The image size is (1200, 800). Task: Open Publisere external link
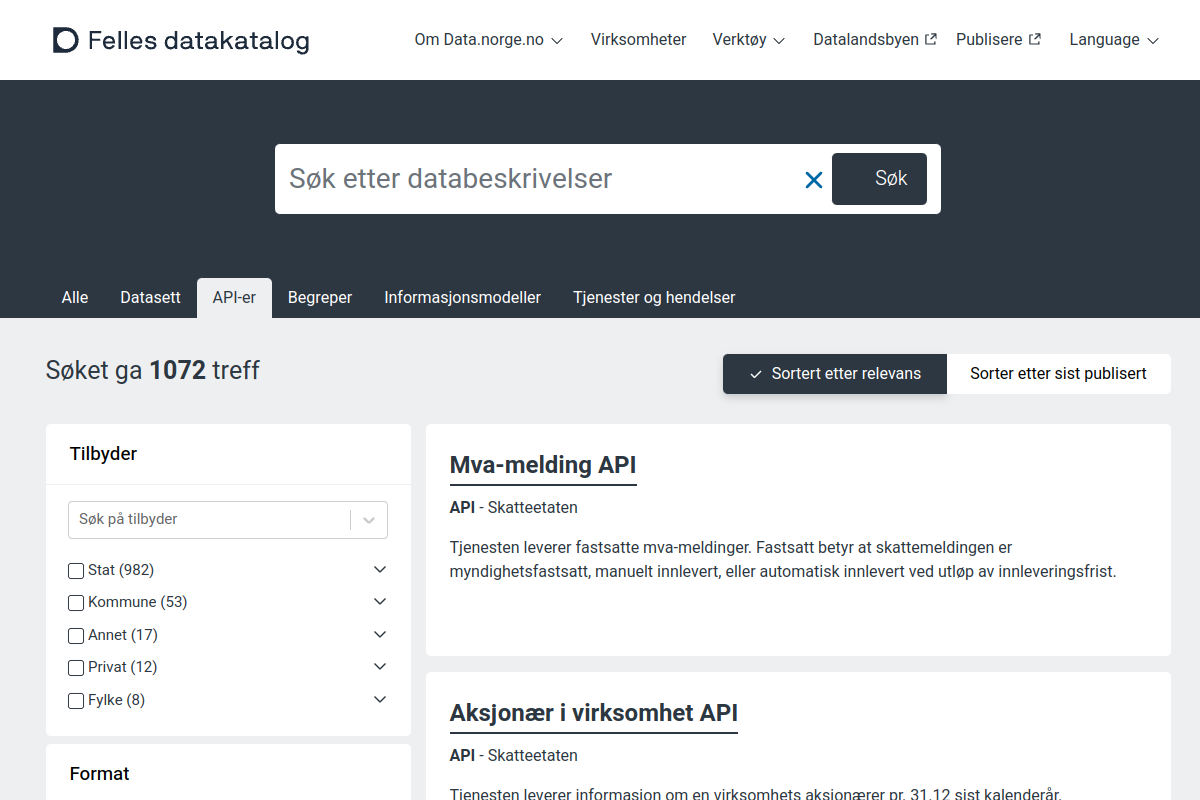998,40
